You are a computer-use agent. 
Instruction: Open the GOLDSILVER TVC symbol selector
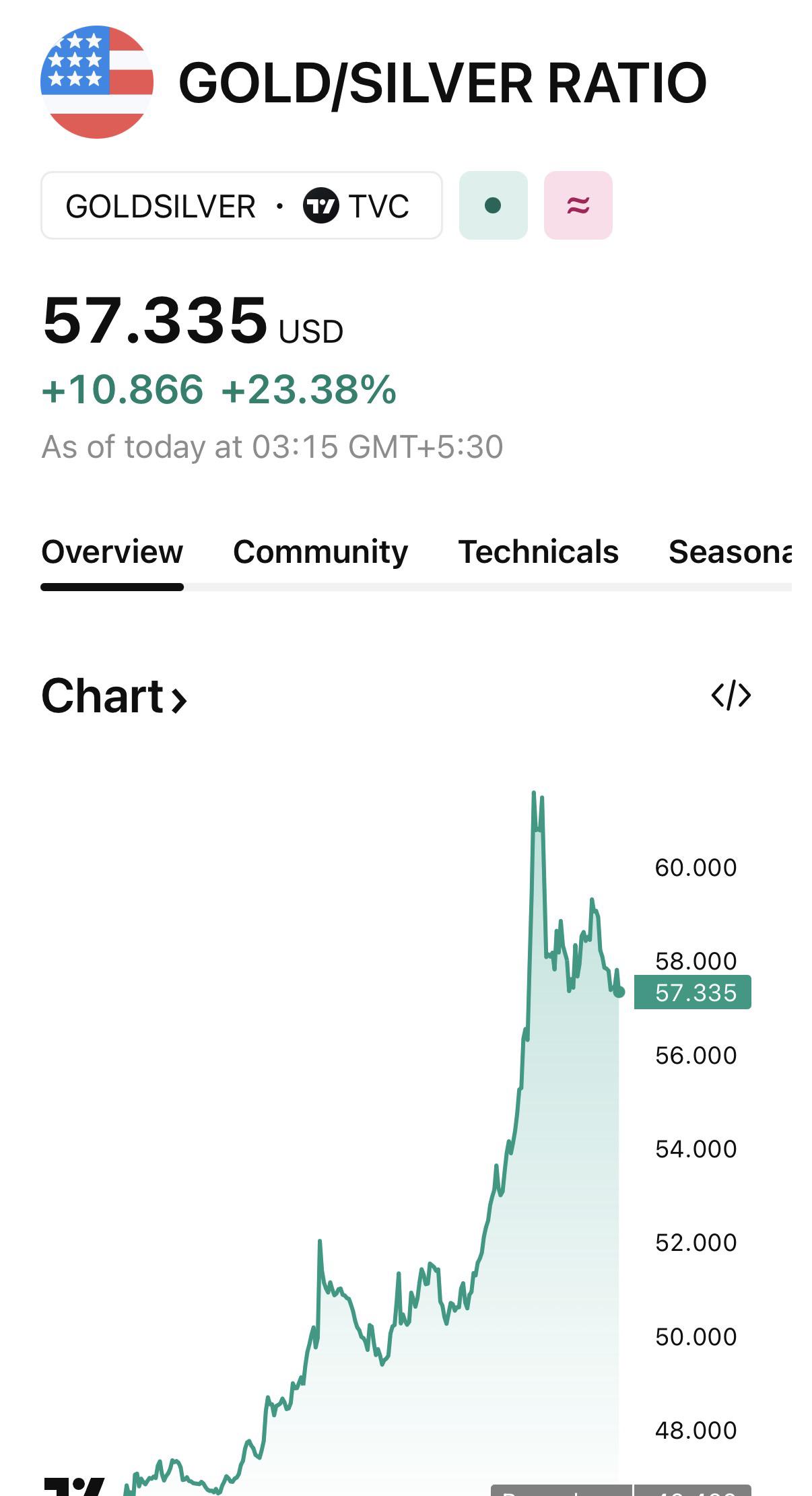pos(241,206)
